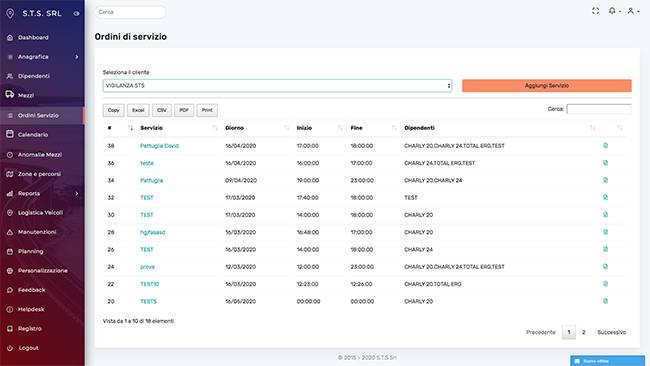Click document icon in row 26
Viewport: 650px width, 366px height.
click(x=605, y=249)
